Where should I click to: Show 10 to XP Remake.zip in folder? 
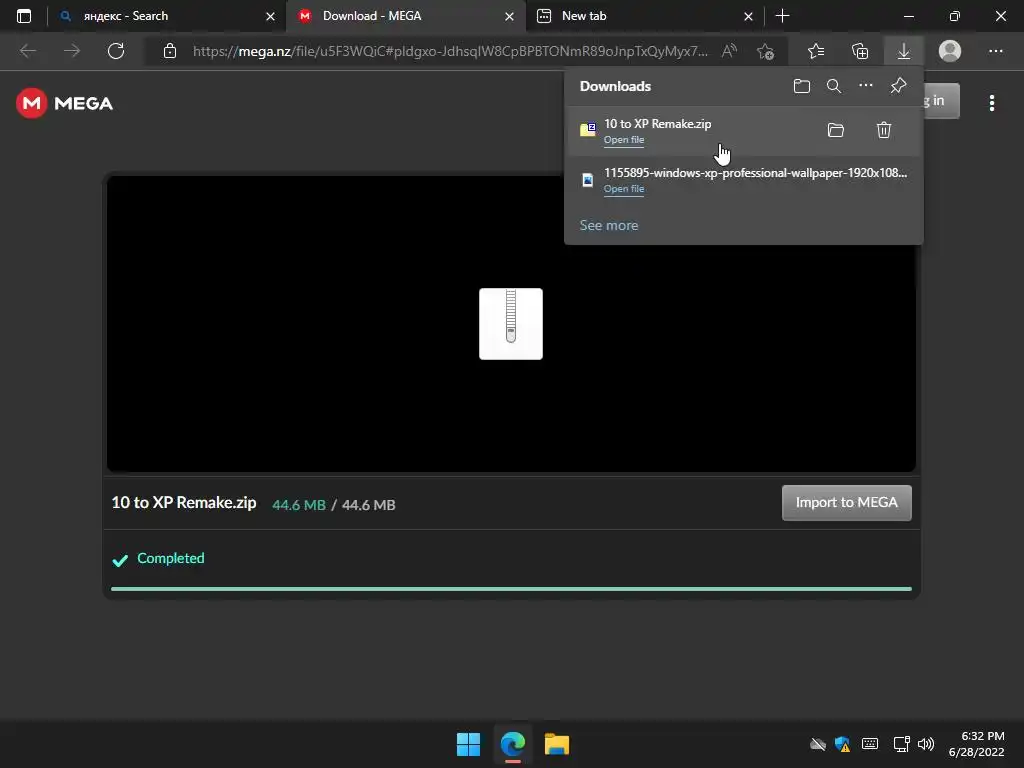836,130
